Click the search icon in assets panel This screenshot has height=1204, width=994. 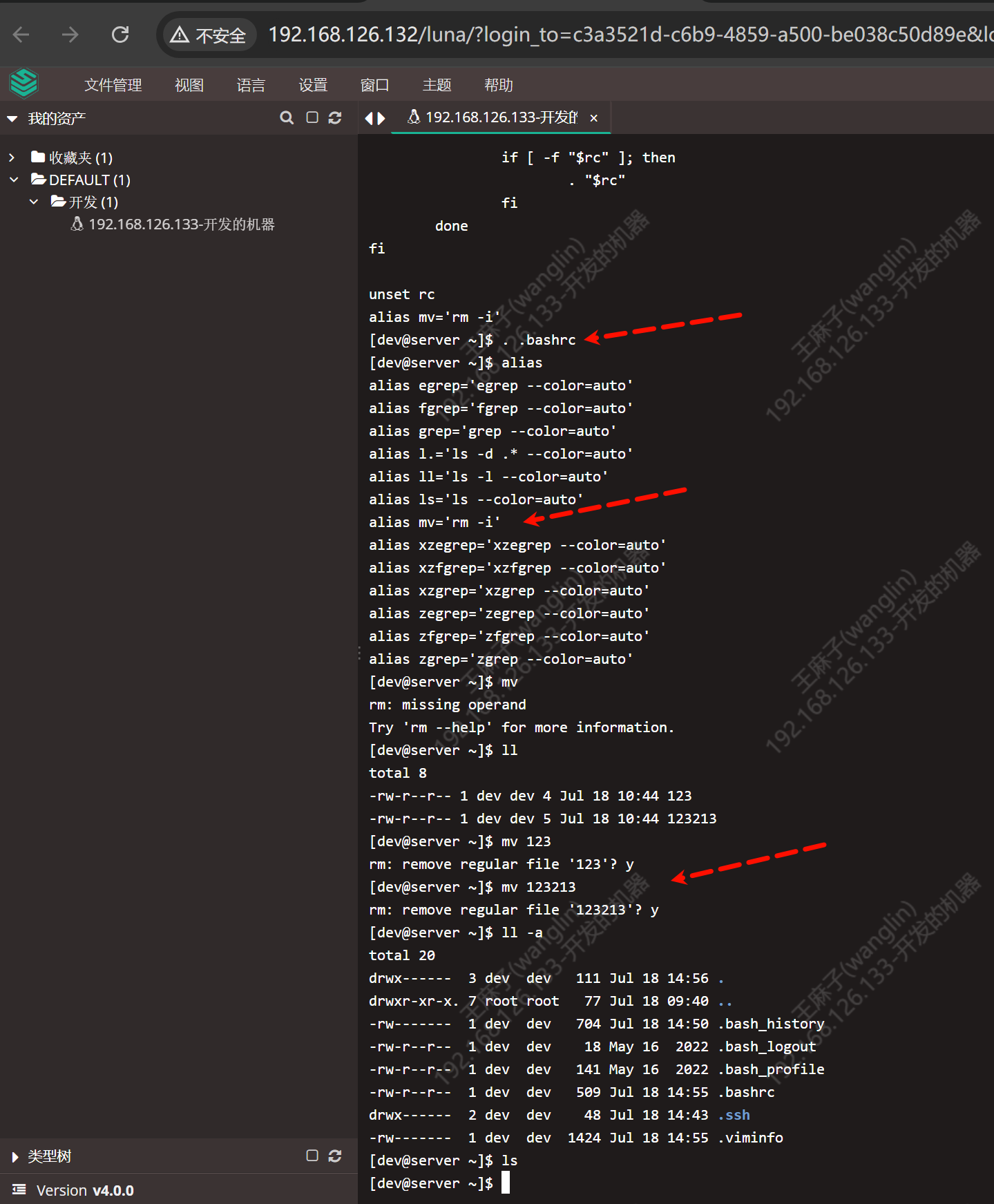coord(287,118)
